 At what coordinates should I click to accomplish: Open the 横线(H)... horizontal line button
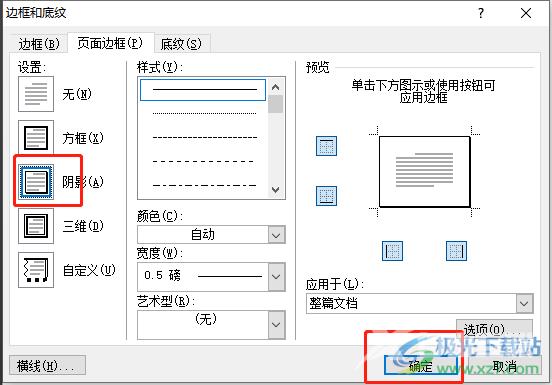point(47,366)
